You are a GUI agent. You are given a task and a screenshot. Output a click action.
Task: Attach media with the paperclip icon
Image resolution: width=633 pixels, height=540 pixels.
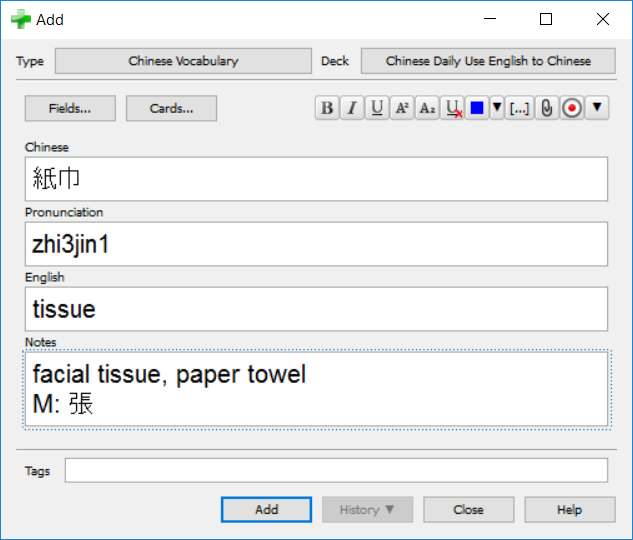click(547, 108)
